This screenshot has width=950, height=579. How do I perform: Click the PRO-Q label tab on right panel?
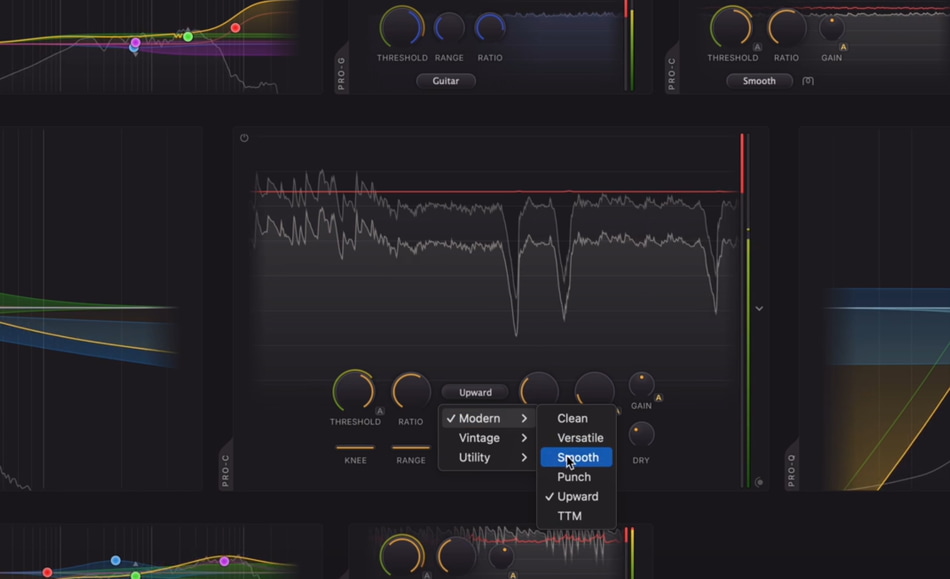coord(791,470)
